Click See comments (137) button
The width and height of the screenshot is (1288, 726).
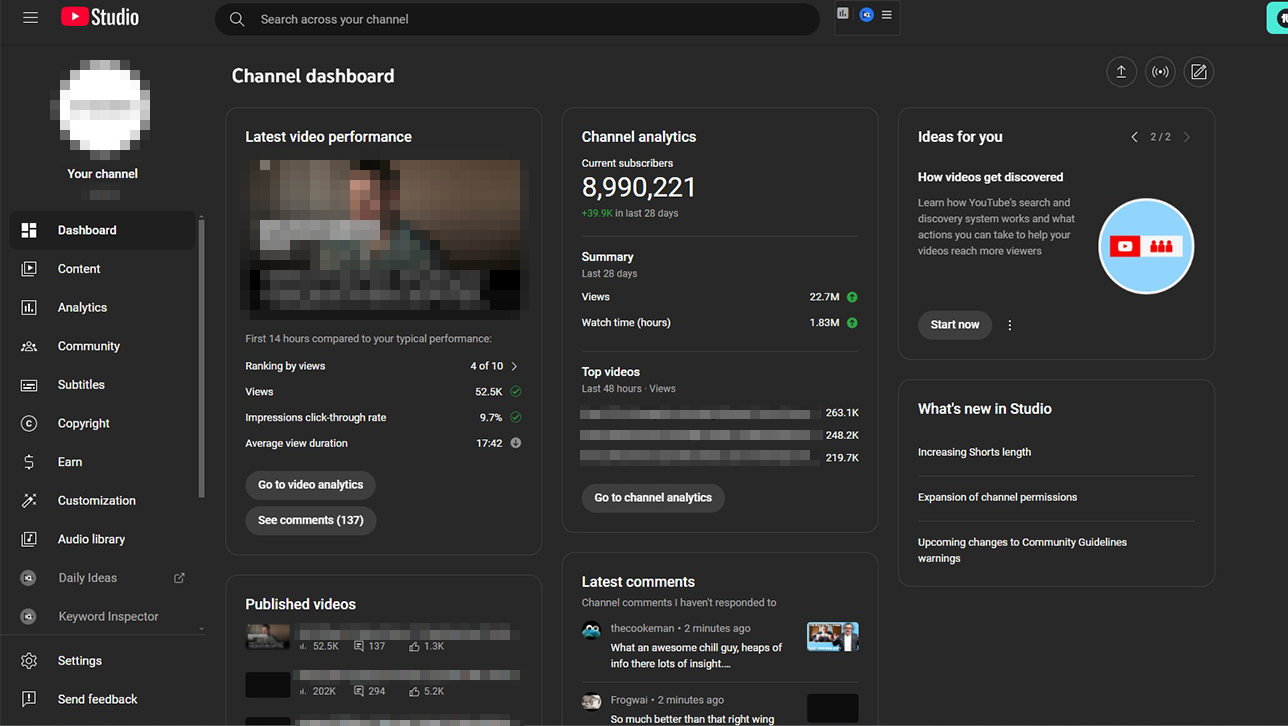[311, 520]
